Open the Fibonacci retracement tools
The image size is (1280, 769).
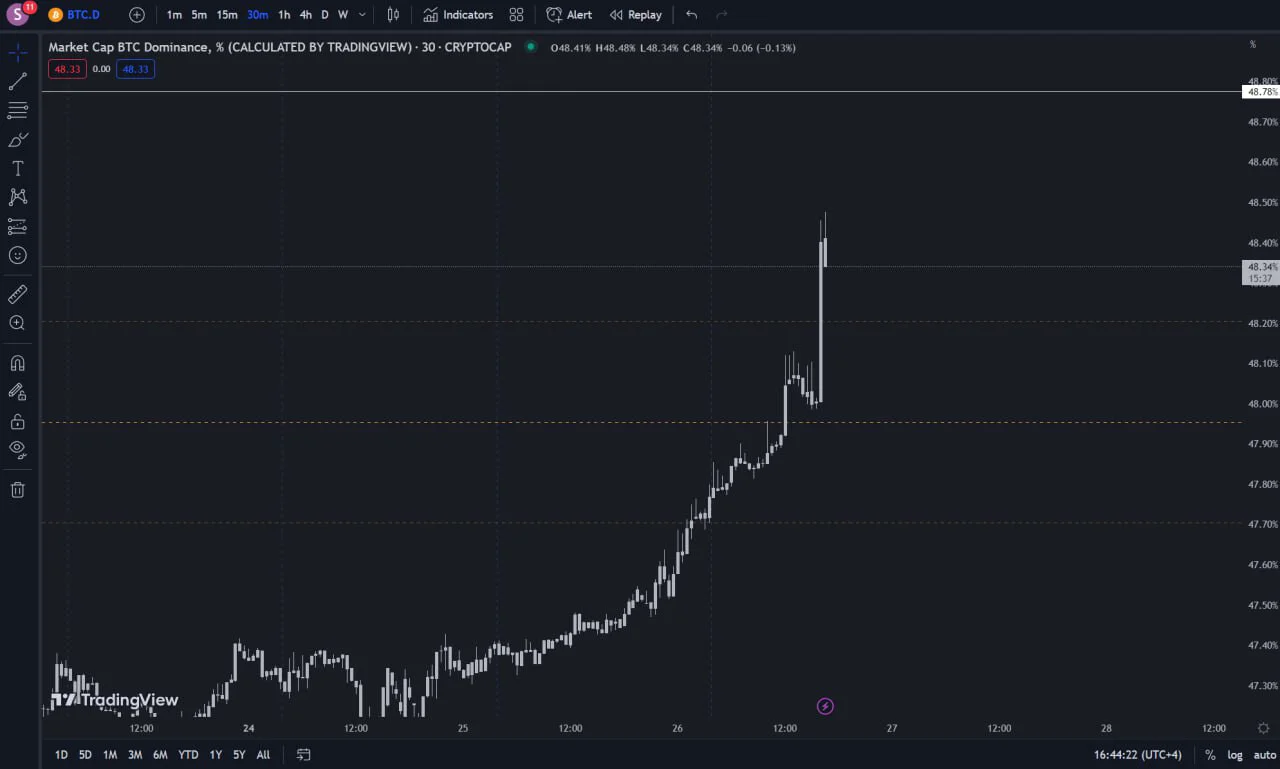click(x=18, y=110)
